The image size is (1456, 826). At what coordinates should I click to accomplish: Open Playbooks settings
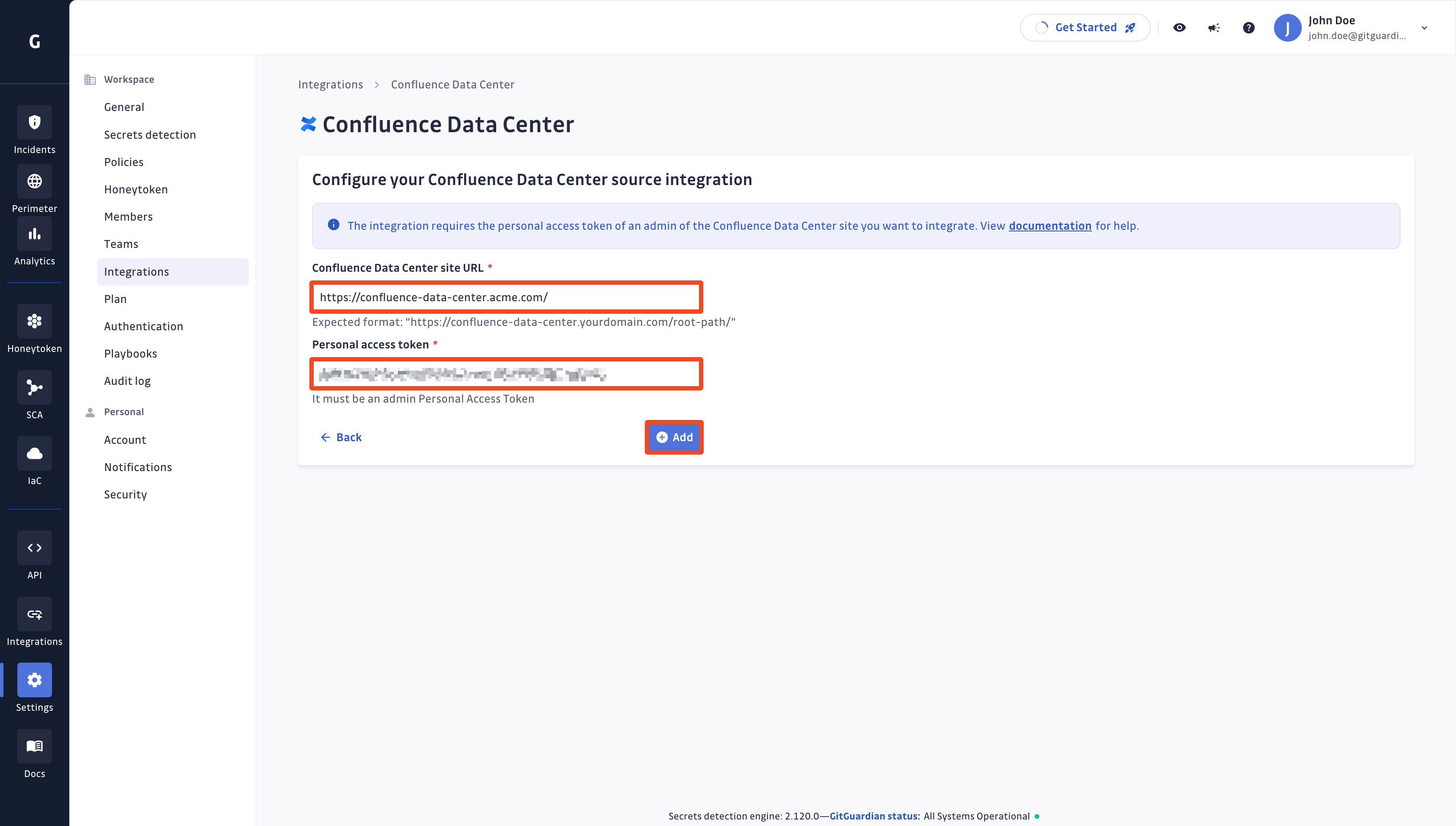click(172, 354)
